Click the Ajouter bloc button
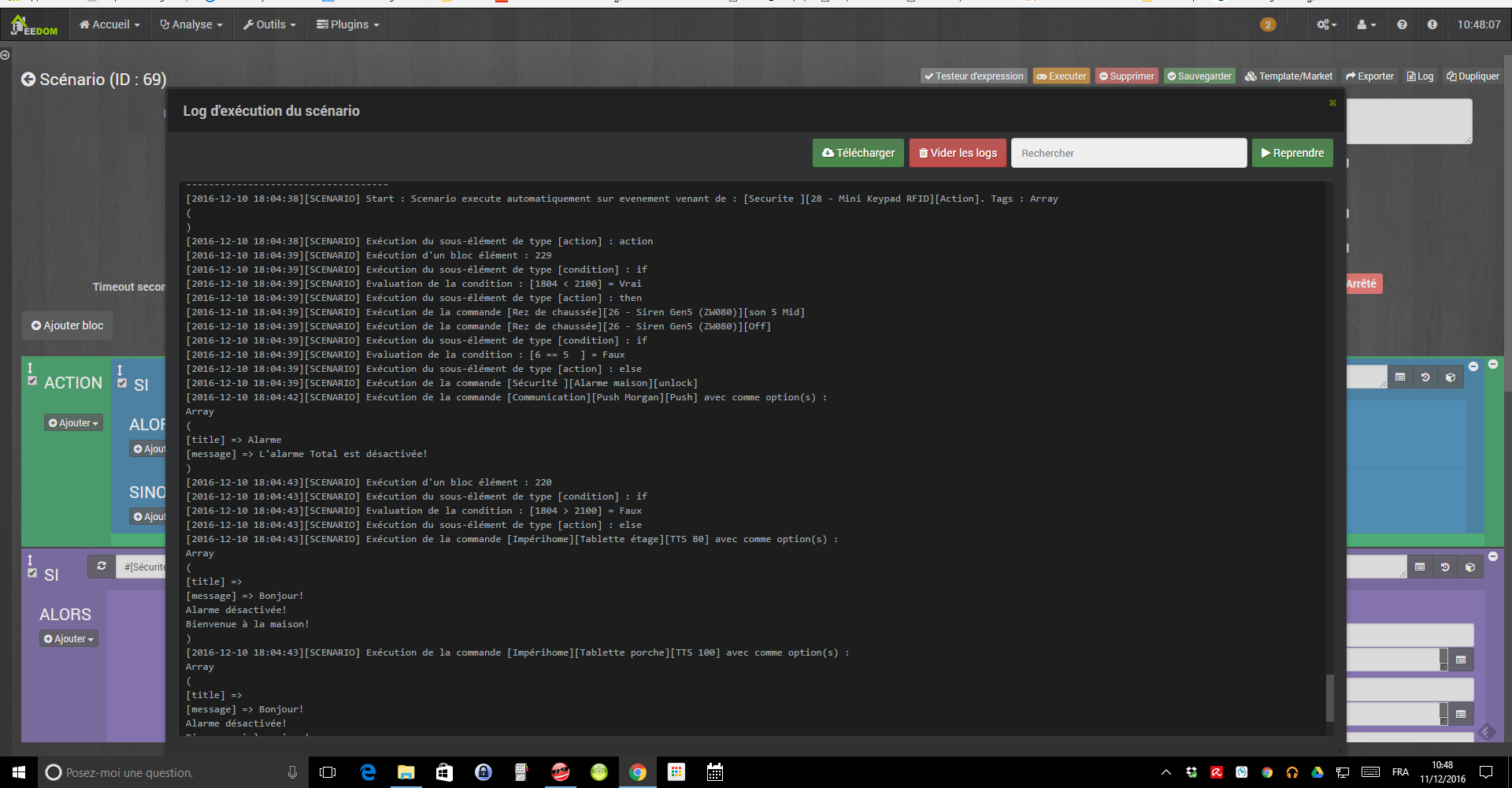 tap(67, 325)
